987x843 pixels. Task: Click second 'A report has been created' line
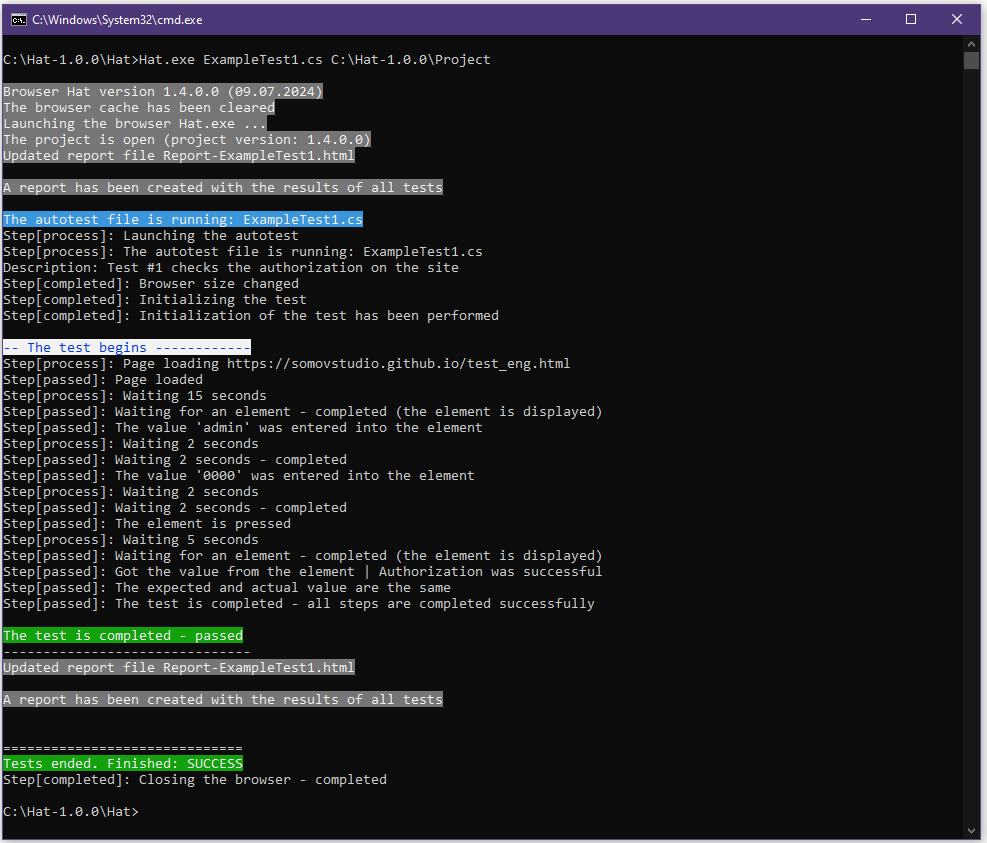pyautogui.click(x=223, y=699)
